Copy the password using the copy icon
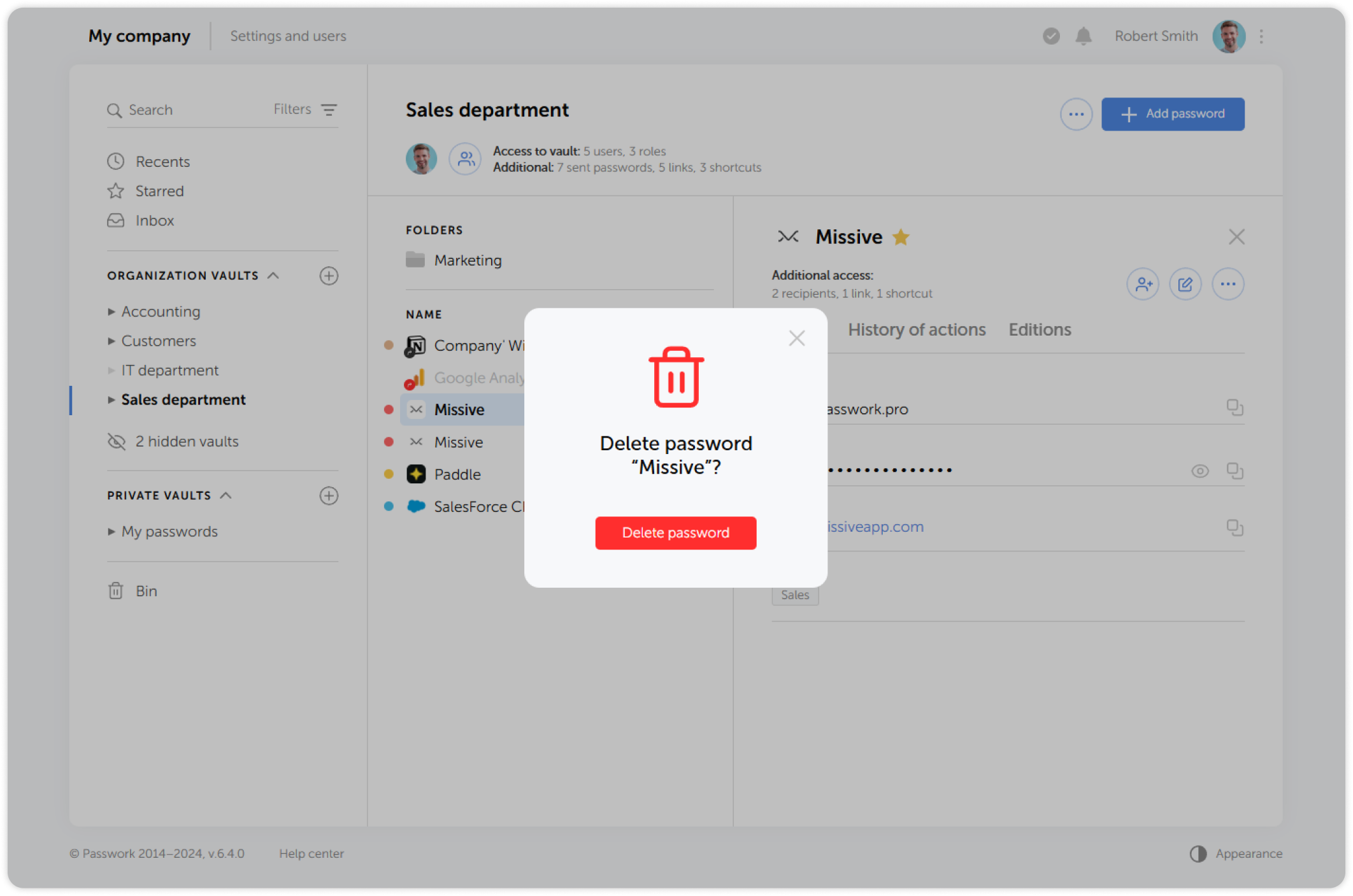Screen dimensions: 1353x896 [1236, 471]
